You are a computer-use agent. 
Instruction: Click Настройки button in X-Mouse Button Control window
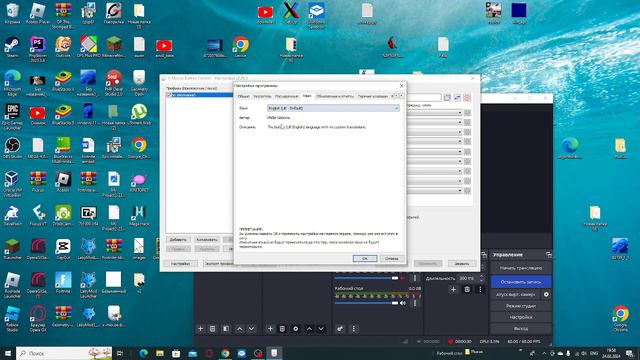click(x=180, y=264)
